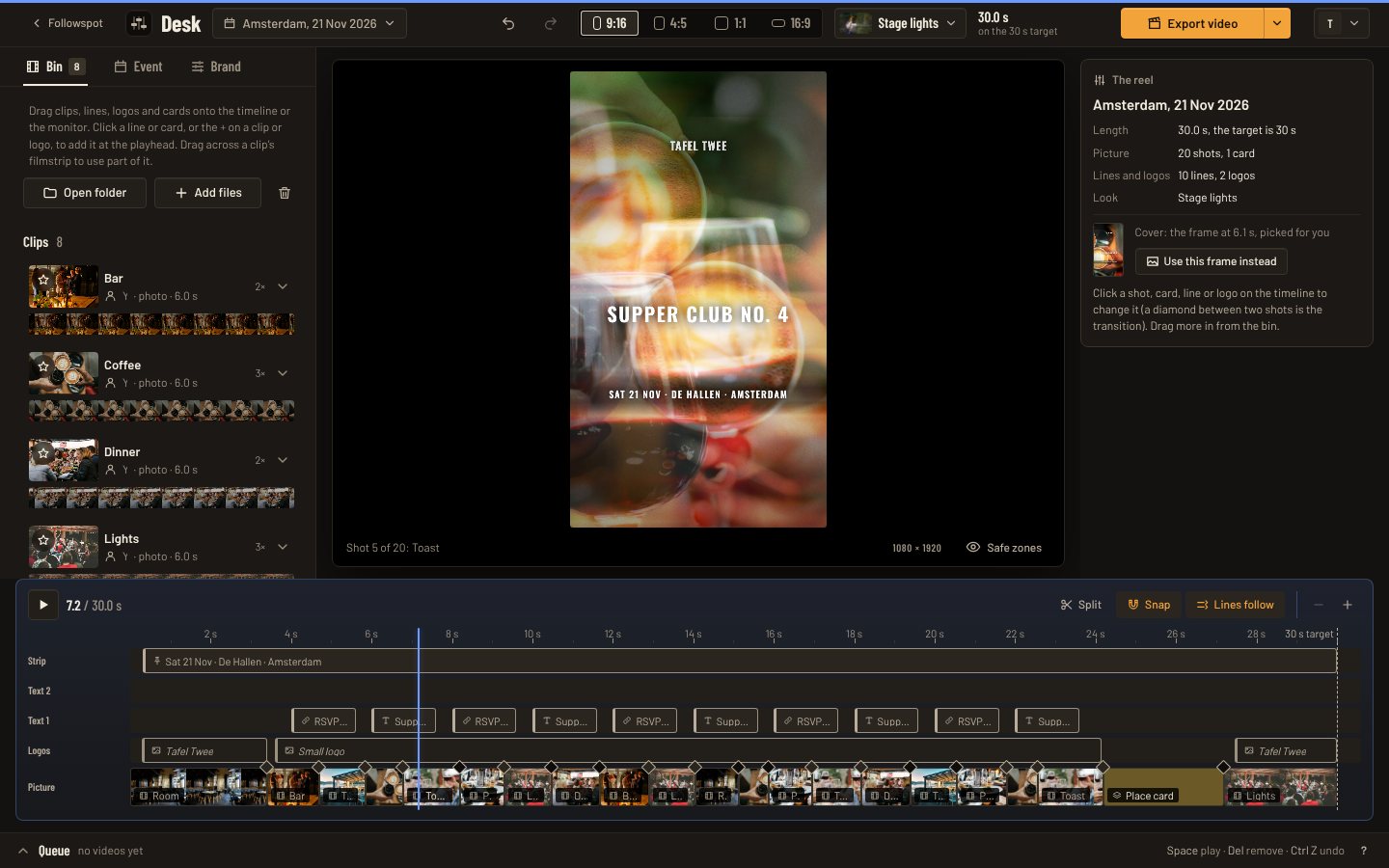
Task: Star the Dinner clip as favorite
Action: (x=43, y=453)
